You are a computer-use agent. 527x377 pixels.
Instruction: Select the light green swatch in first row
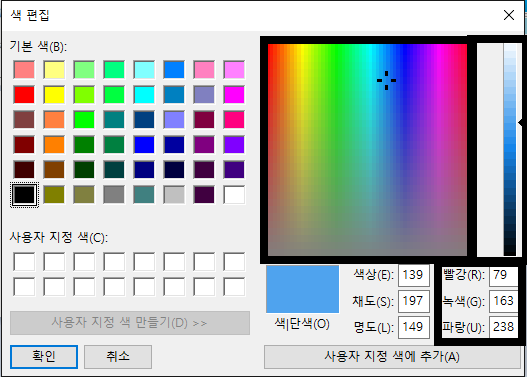pos(84,70)
